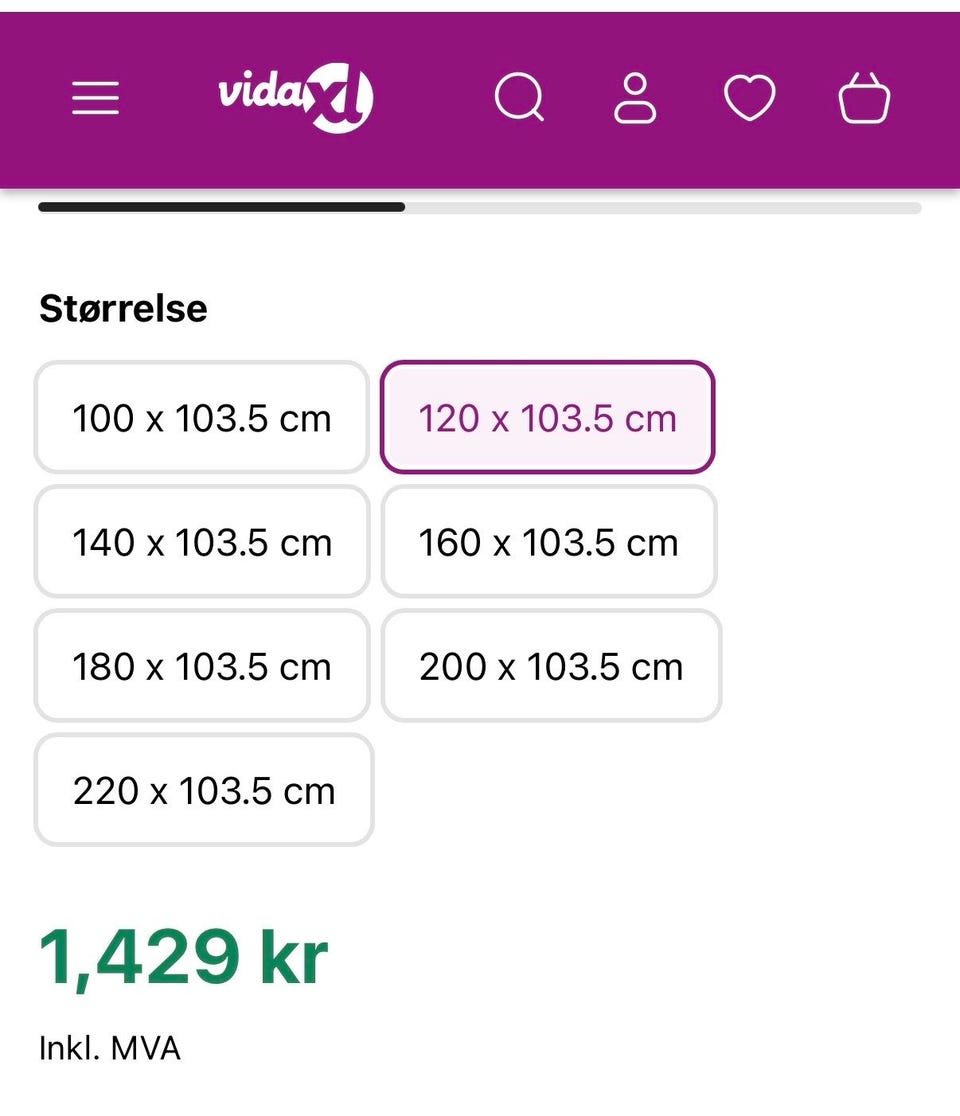Click purple header area between logo and search
Viewport: 960px width, 1116px height.
coord(434,98)
